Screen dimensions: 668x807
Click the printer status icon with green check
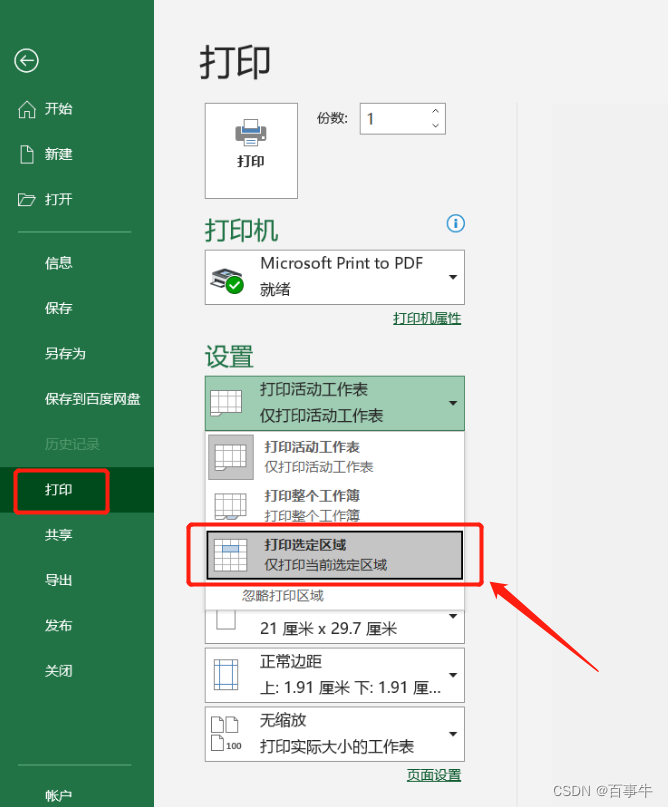(x=227, y=280)
